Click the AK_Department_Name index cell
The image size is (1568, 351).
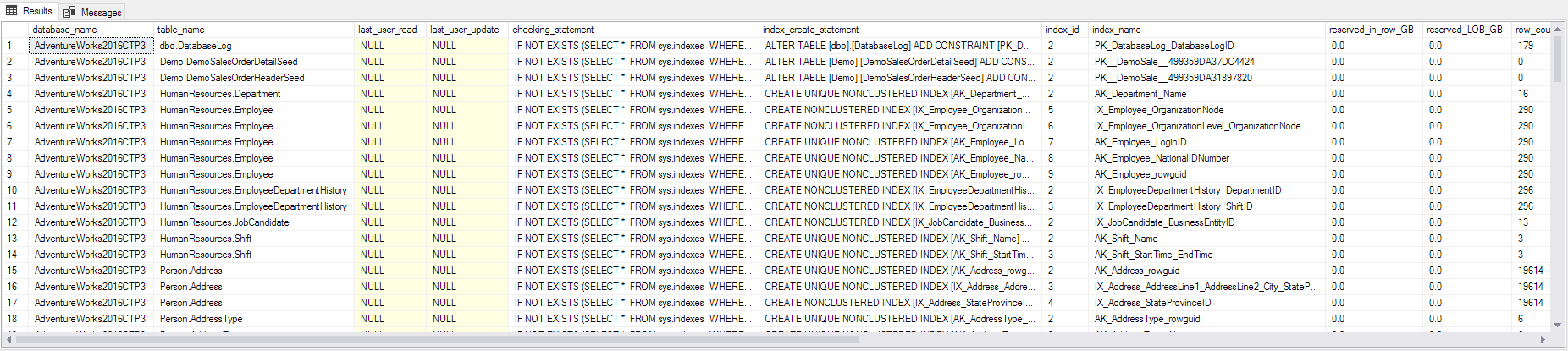1207,94
